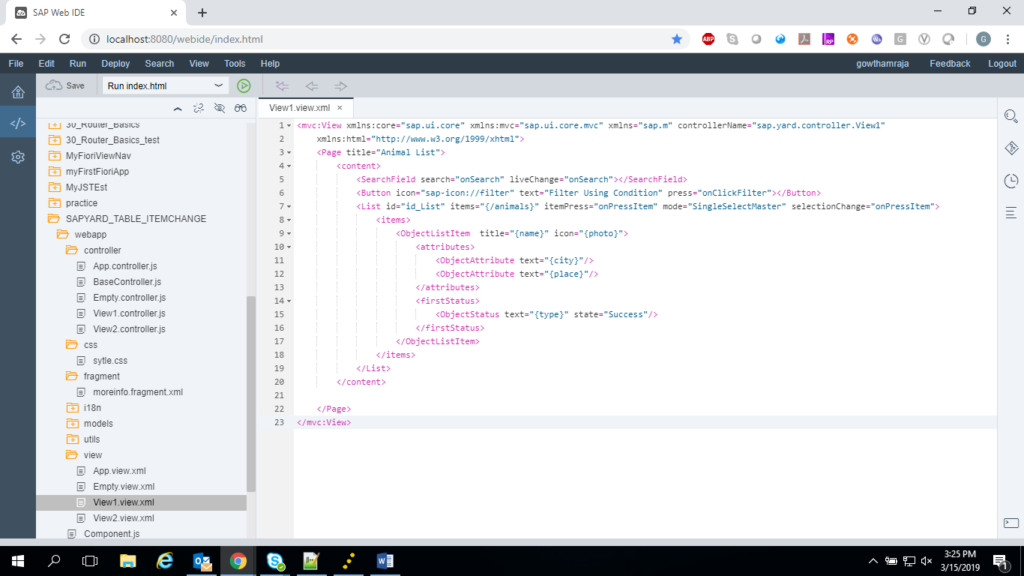
Task: Fold the Page tag on line 3
Action: point(289,152)
